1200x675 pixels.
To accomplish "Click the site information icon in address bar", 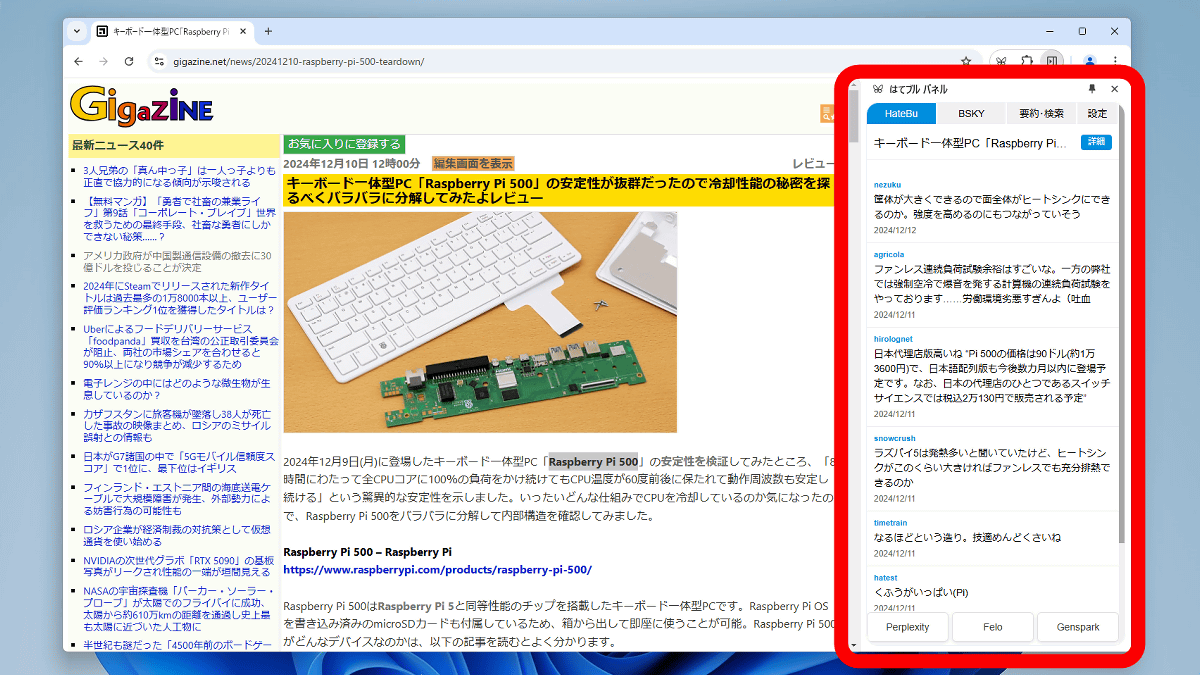I will (158, 61).
